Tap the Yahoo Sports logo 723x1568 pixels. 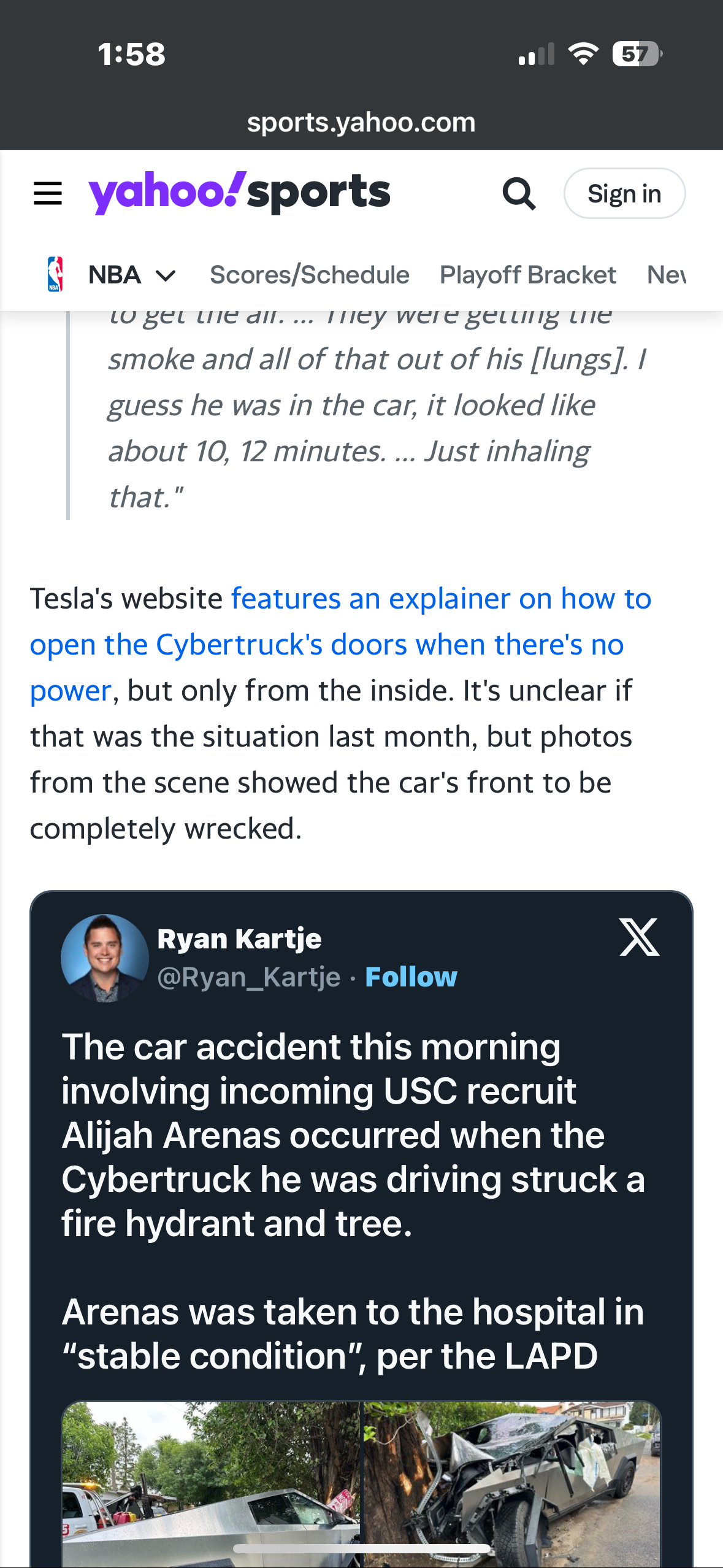tap(239, 193)
